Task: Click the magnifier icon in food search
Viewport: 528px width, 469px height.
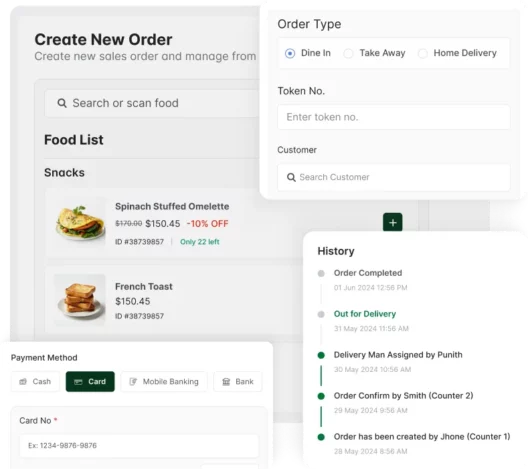Action: (62, 103)
